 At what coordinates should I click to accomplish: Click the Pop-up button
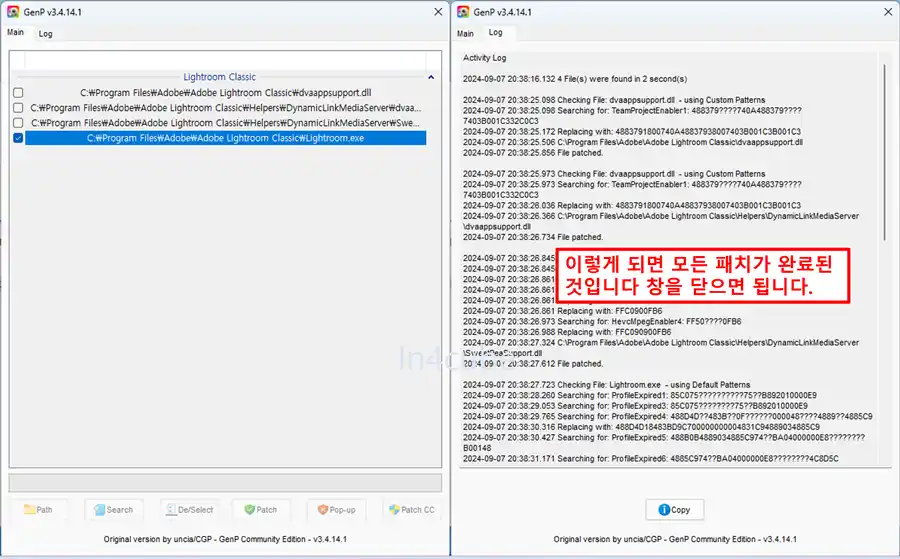pos(336,510)
